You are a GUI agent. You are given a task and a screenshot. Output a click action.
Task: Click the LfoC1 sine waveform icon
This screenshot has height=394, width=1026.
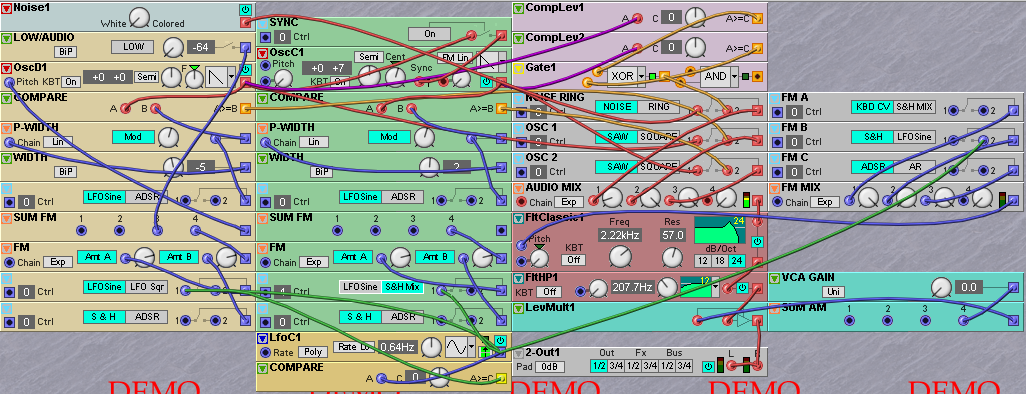click(455, 347)
